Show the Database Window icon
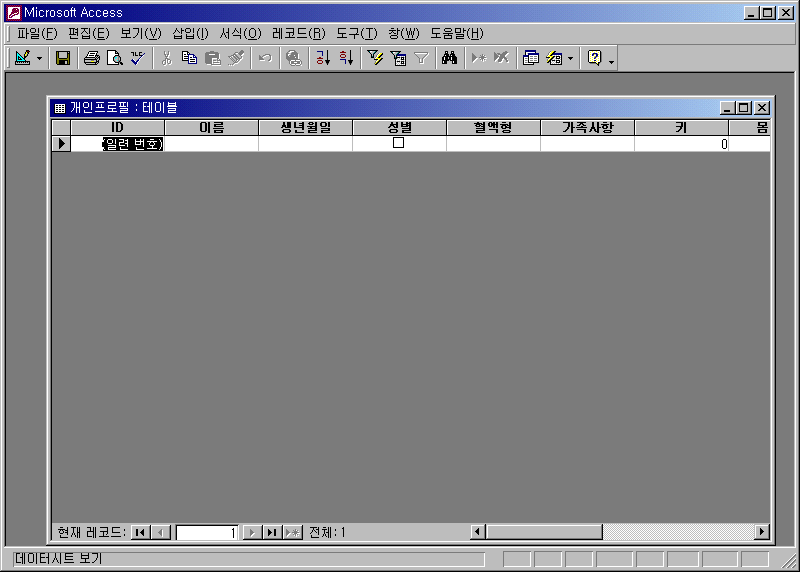Screen dimensions: 800x572 531,58
